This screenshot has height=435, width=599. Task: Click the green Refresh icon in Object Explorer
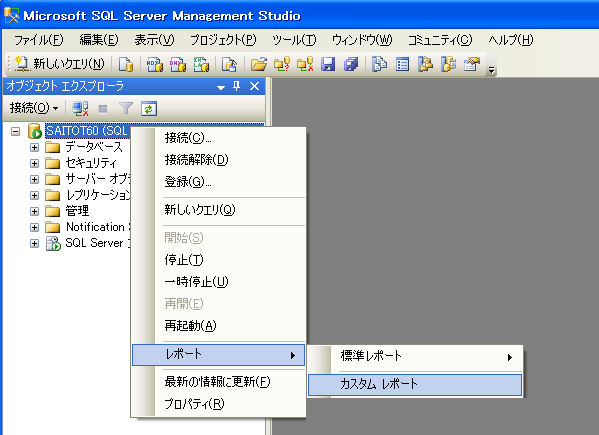coord(149,109)
